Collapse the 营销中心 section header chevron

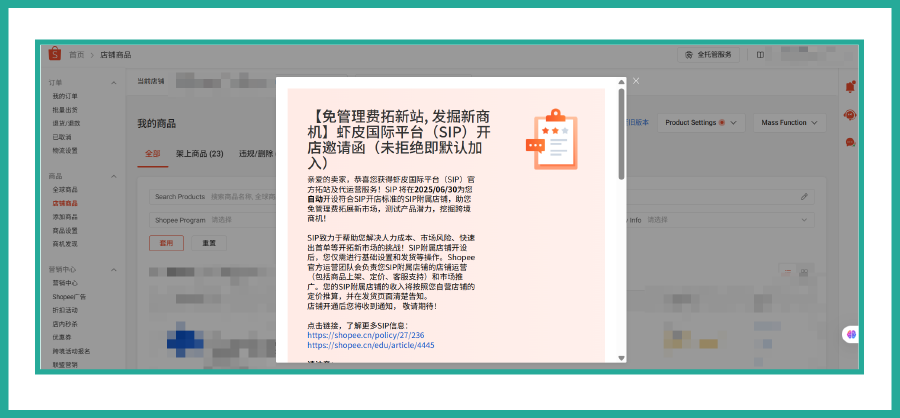tap(114, 269)
